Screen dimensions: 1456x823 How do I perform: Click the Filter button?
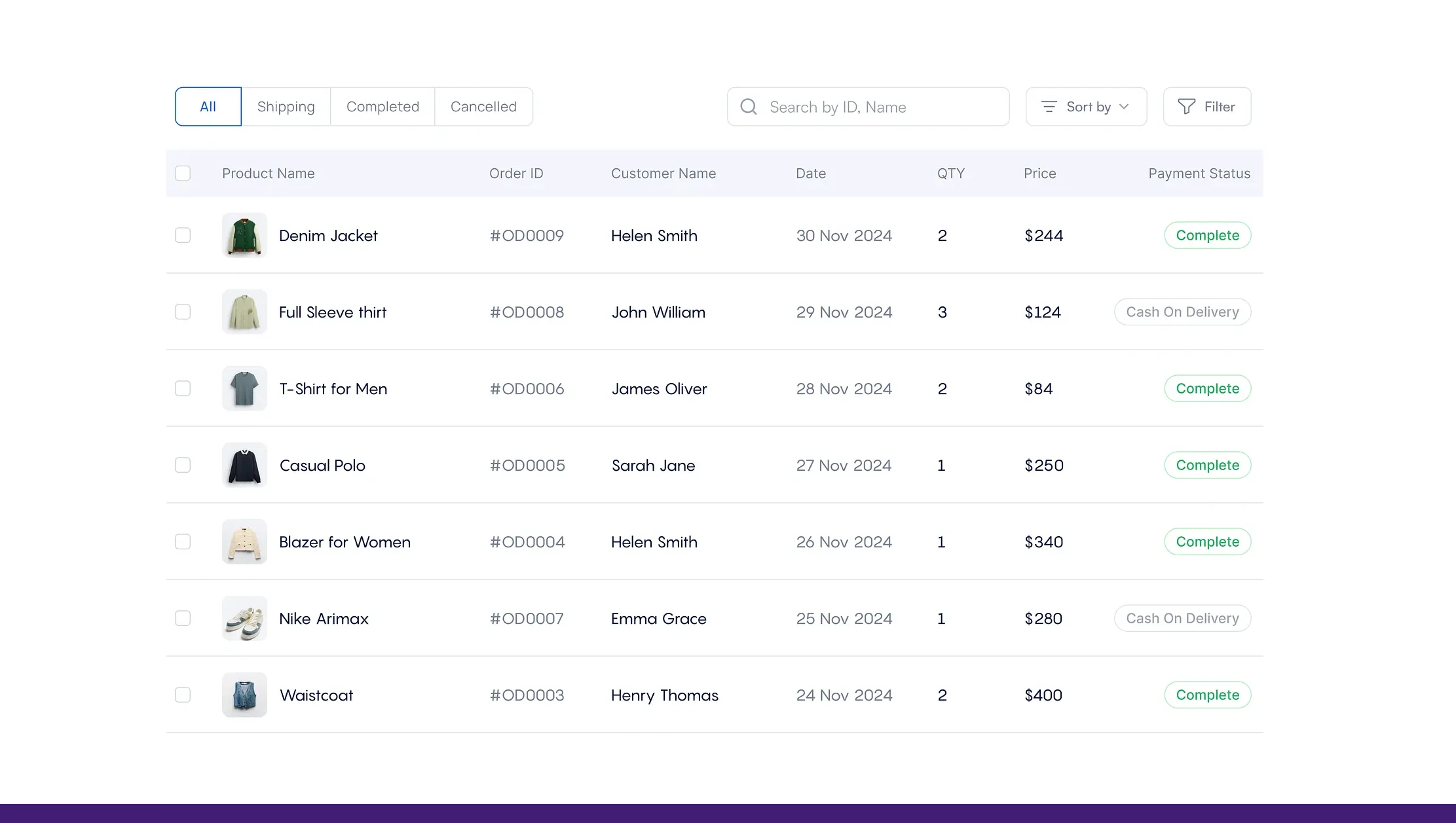pos(1207,106)
